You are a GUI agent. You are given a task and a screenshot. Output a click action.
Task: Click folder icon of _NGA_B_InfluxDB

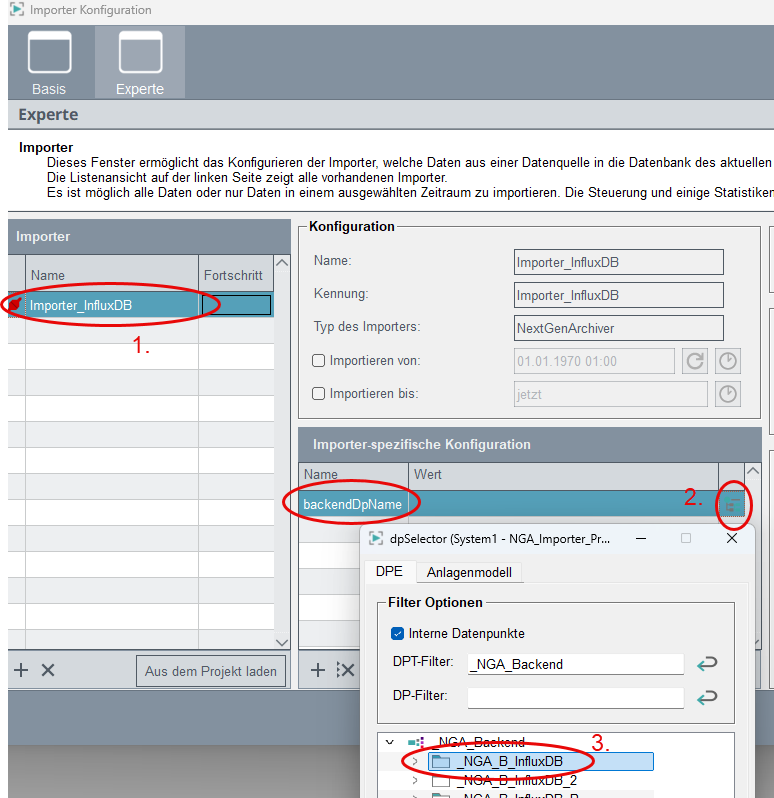[x=441, y=761]
